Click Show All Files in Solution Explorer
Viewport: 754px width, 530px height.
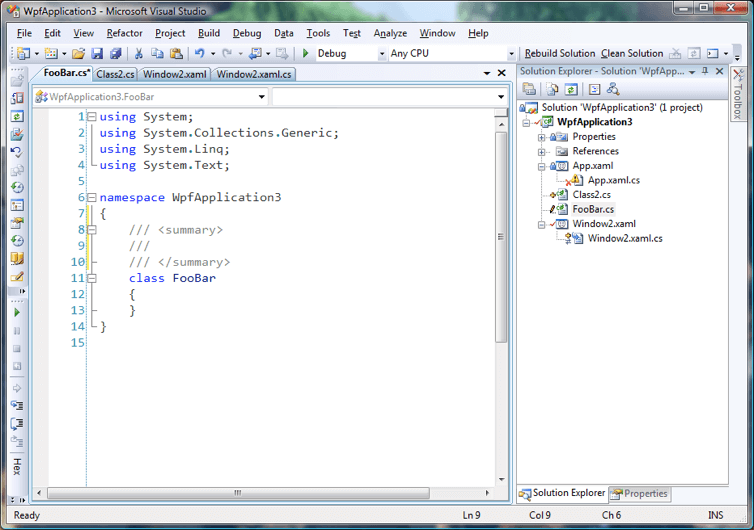[x=551, y=90]
